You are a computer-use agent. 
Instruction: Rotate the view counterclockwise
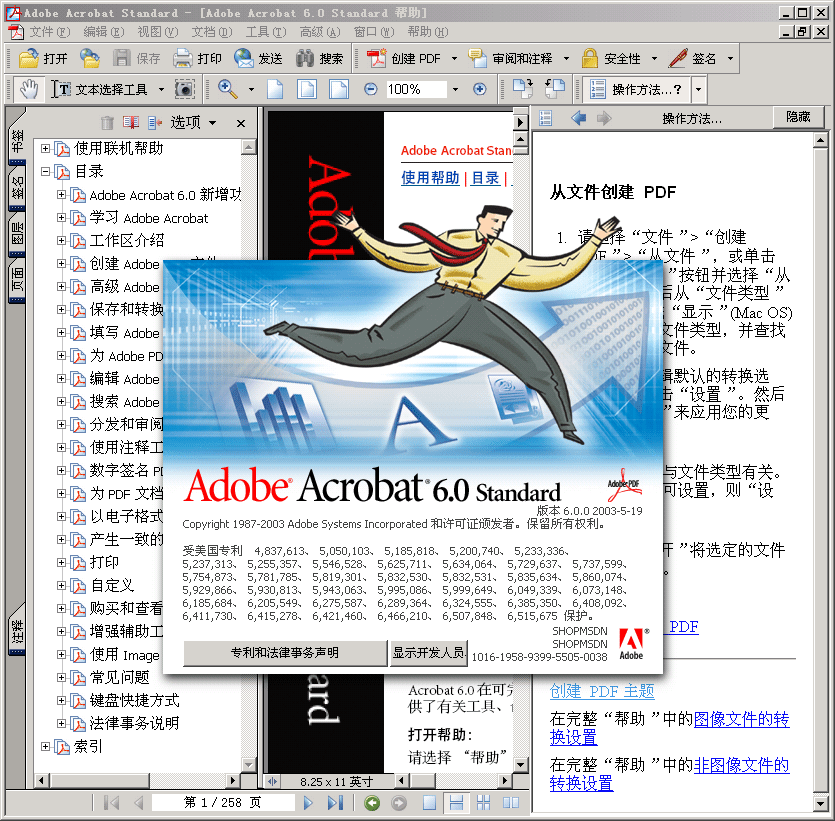pos(555,89)
